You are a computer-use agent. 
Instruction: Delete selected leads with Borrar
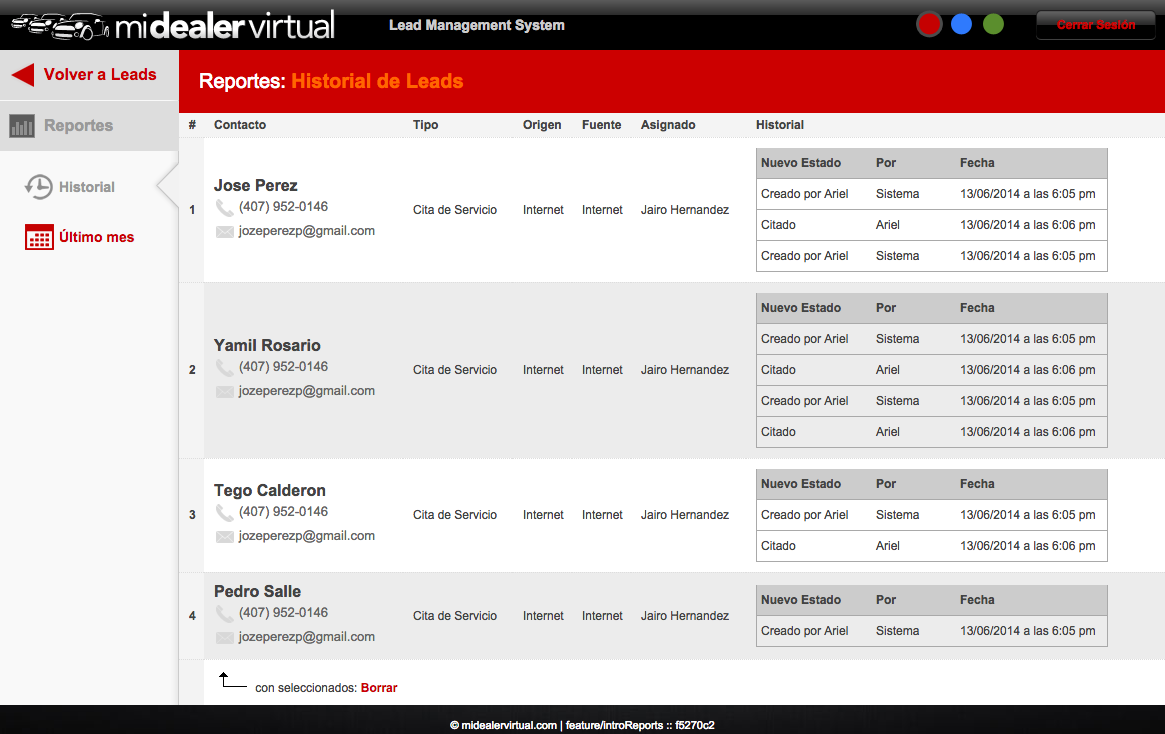coord(379,688)
